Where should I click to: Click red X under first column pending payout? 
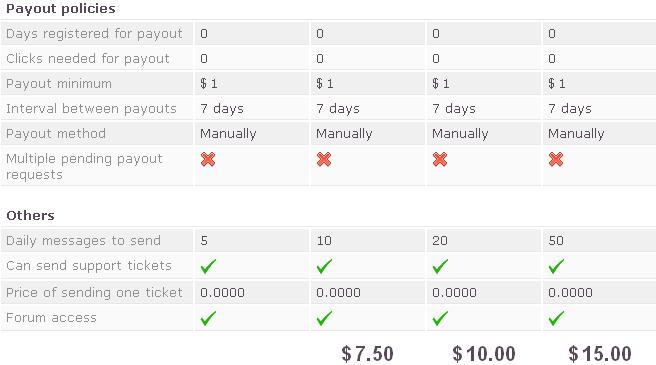(208, 159)
